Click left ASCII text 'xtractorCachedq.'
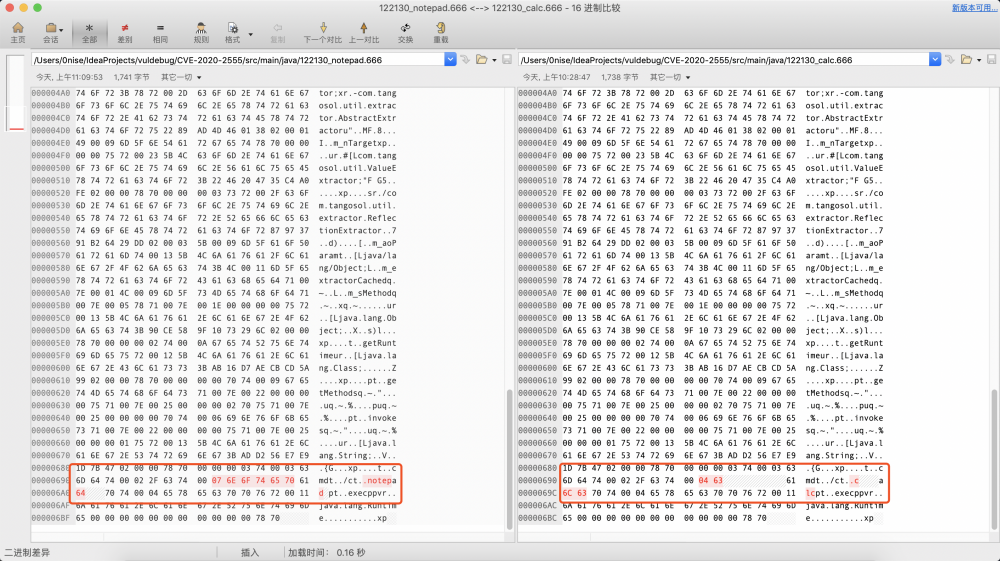The height and width of the screenshot is (561, 1000). (x=358, y=280)
